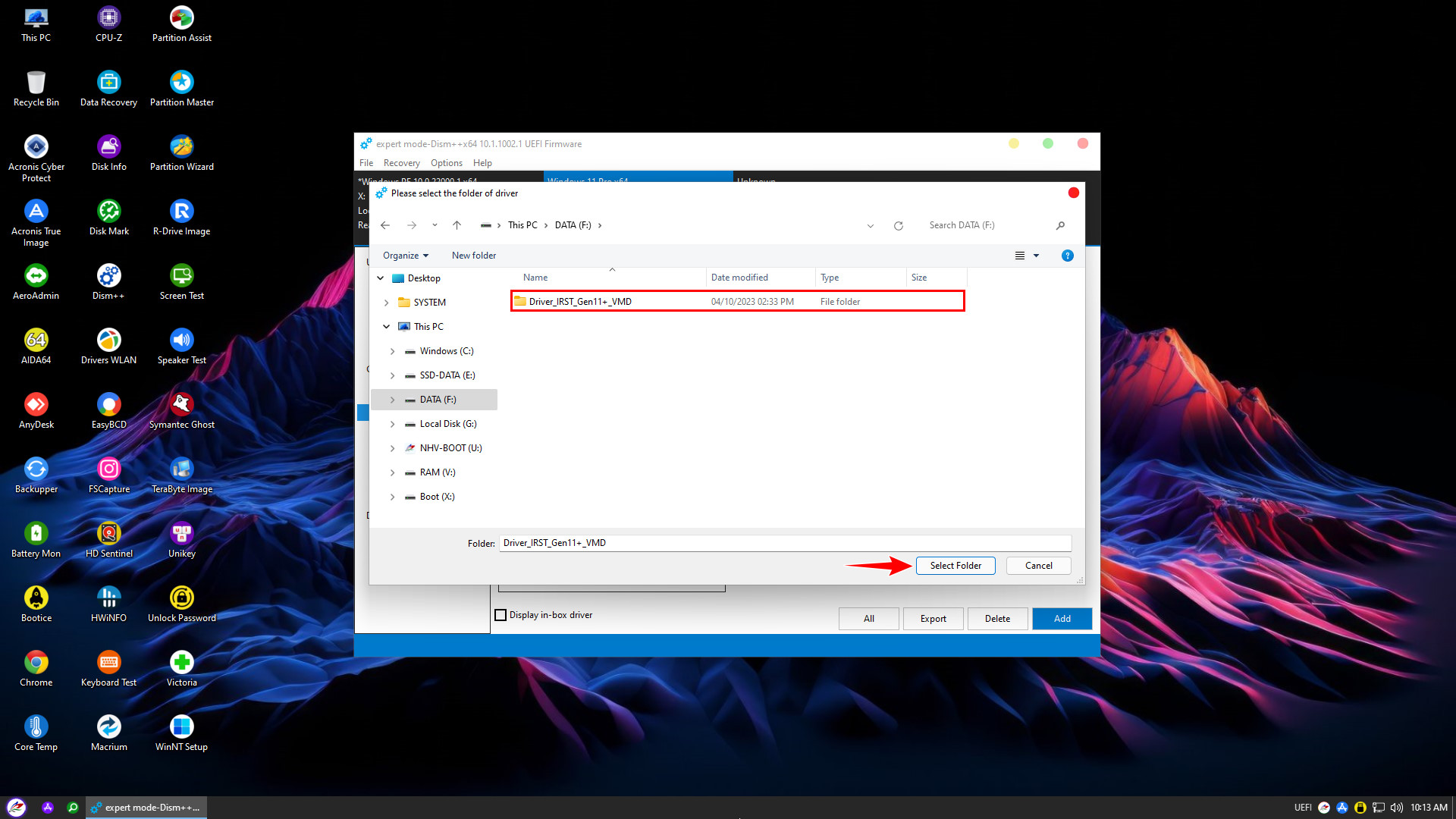Open the Options menu

tap(446, 163)
